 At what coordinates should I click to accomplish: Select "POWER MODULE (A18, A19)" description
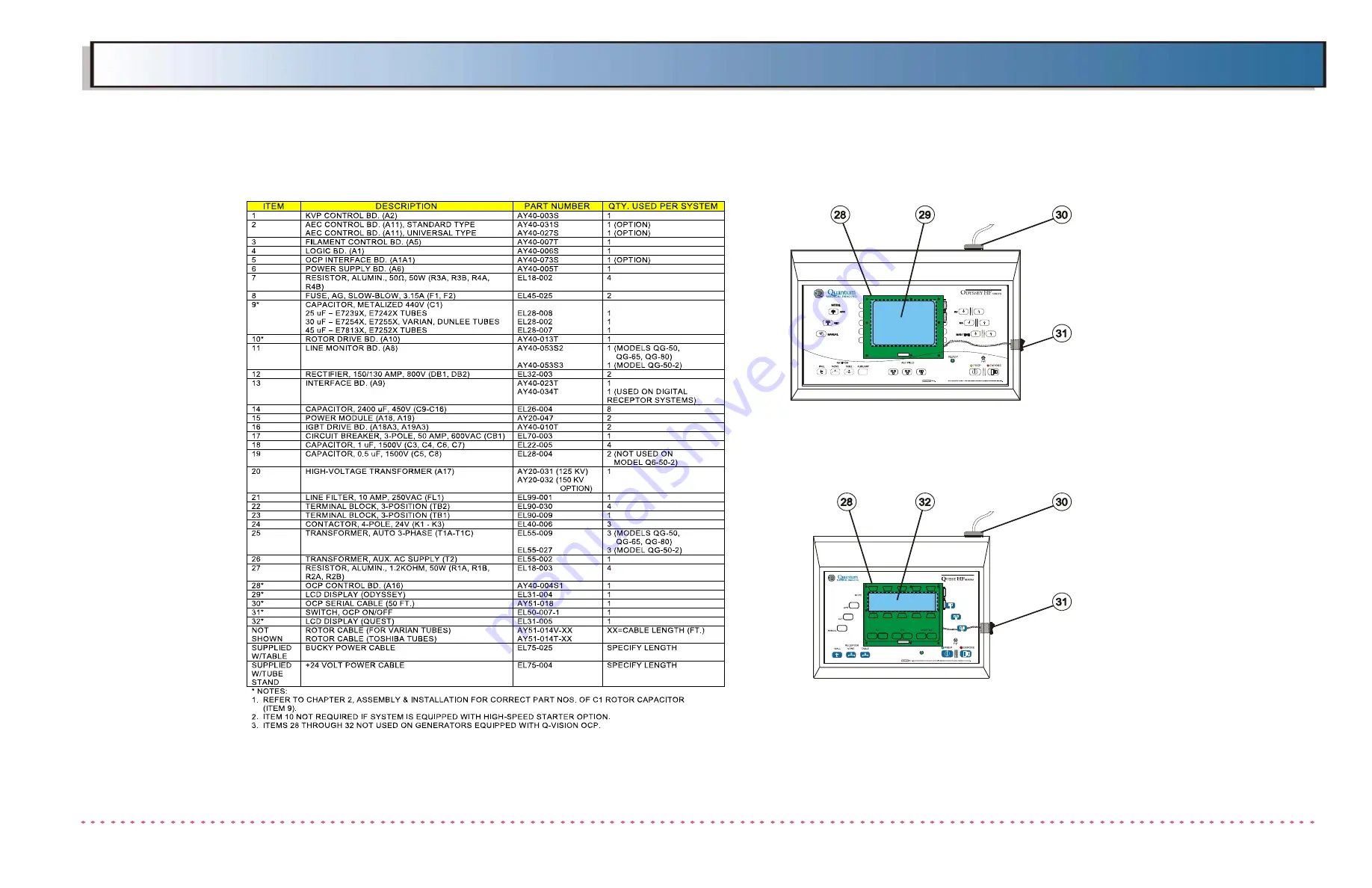(x=359, y=419)
